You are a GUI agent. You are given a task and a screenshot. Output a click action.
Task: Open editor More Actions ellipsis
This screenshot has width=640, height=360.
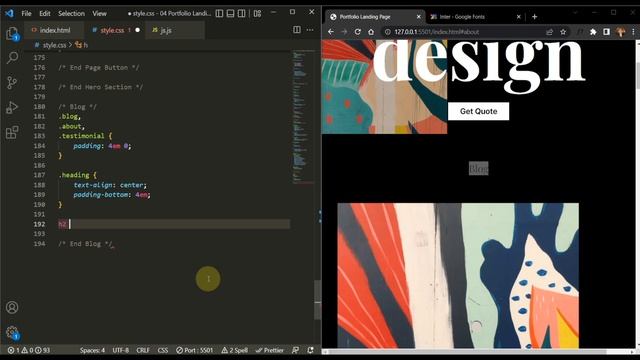(310, 30)
